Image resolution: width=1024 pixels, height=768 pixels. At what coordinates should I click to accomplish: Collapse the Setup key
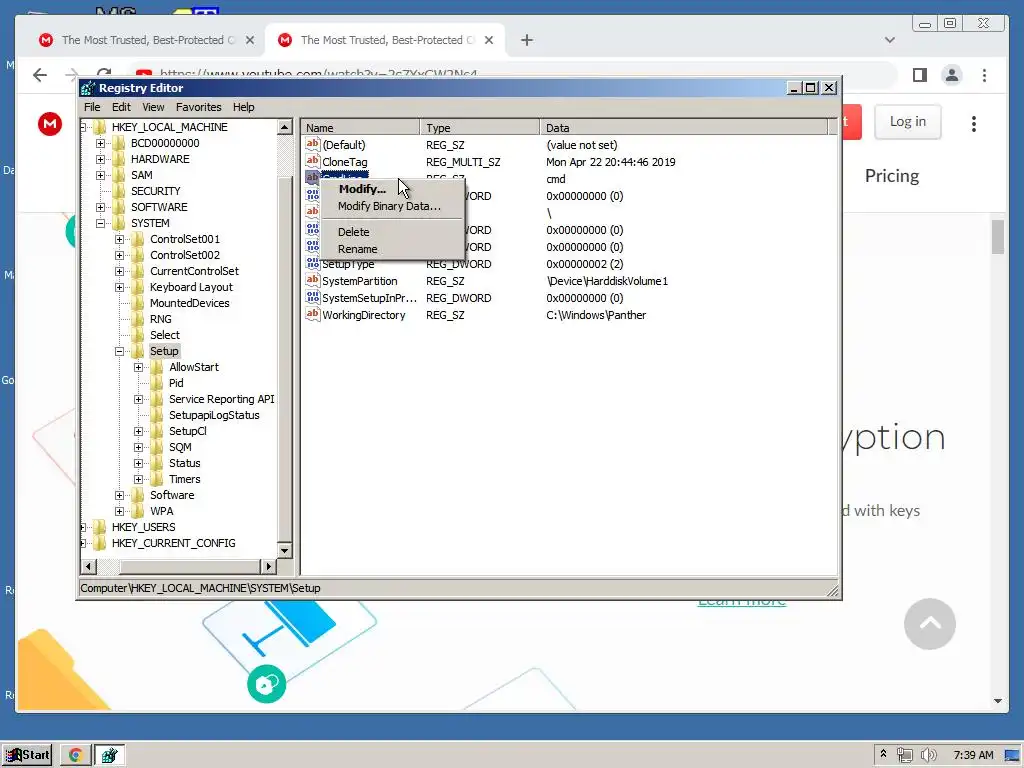[120, 351]
